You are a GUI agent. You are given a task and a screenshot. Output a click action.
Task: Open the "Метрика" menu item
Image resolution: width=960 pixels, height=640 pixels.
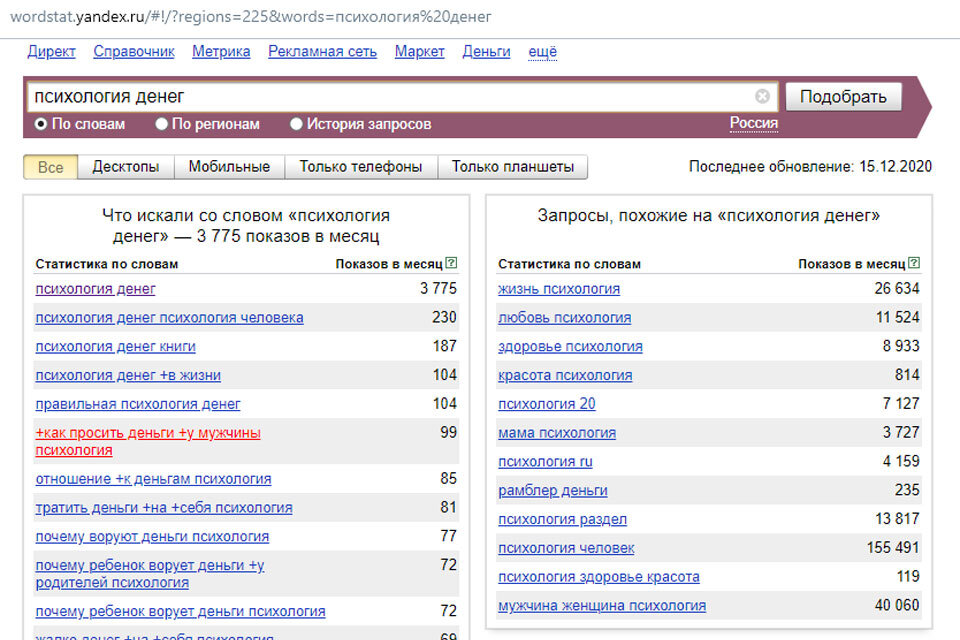(220, 51)
